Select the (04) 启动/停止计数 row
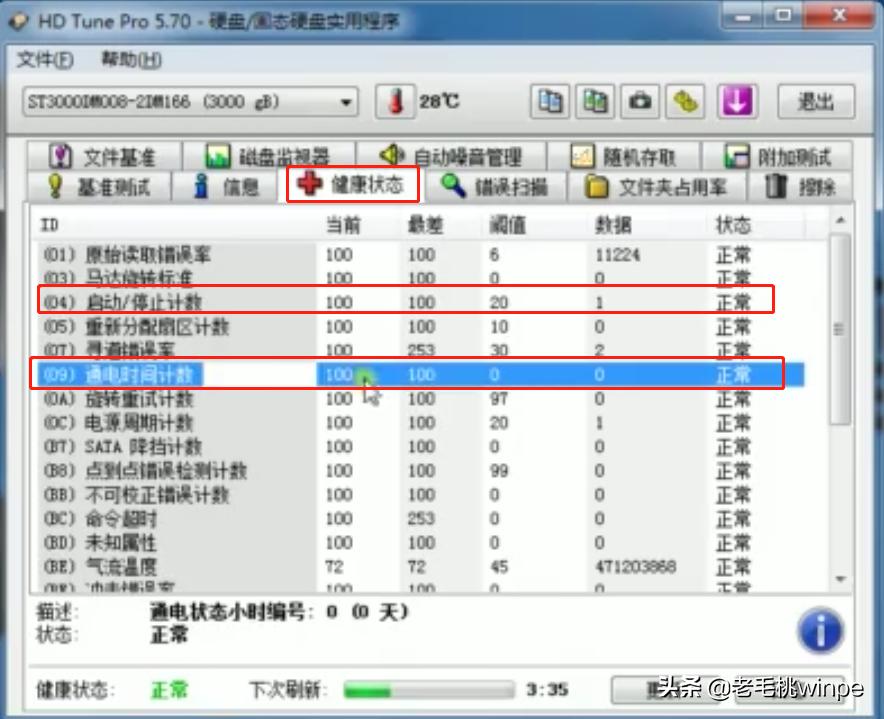The height and width of the screenshot is (719, 884). click(300, 302)
